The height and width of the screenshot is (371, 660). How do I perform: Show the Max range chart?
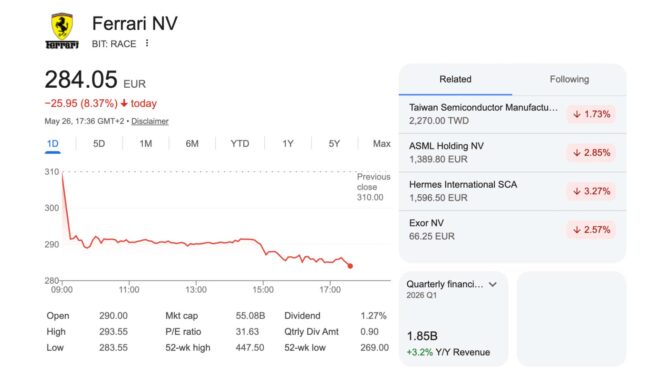tap(381, 144)
